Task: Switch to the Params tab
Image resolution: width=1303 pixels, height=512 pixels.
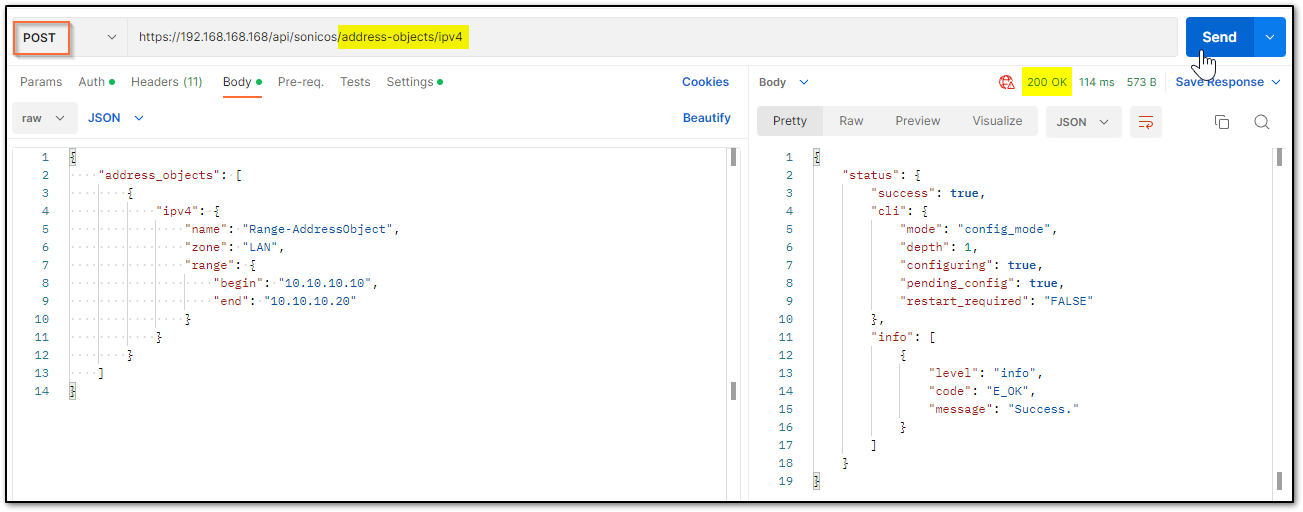Action: click(x=41, y=82)
